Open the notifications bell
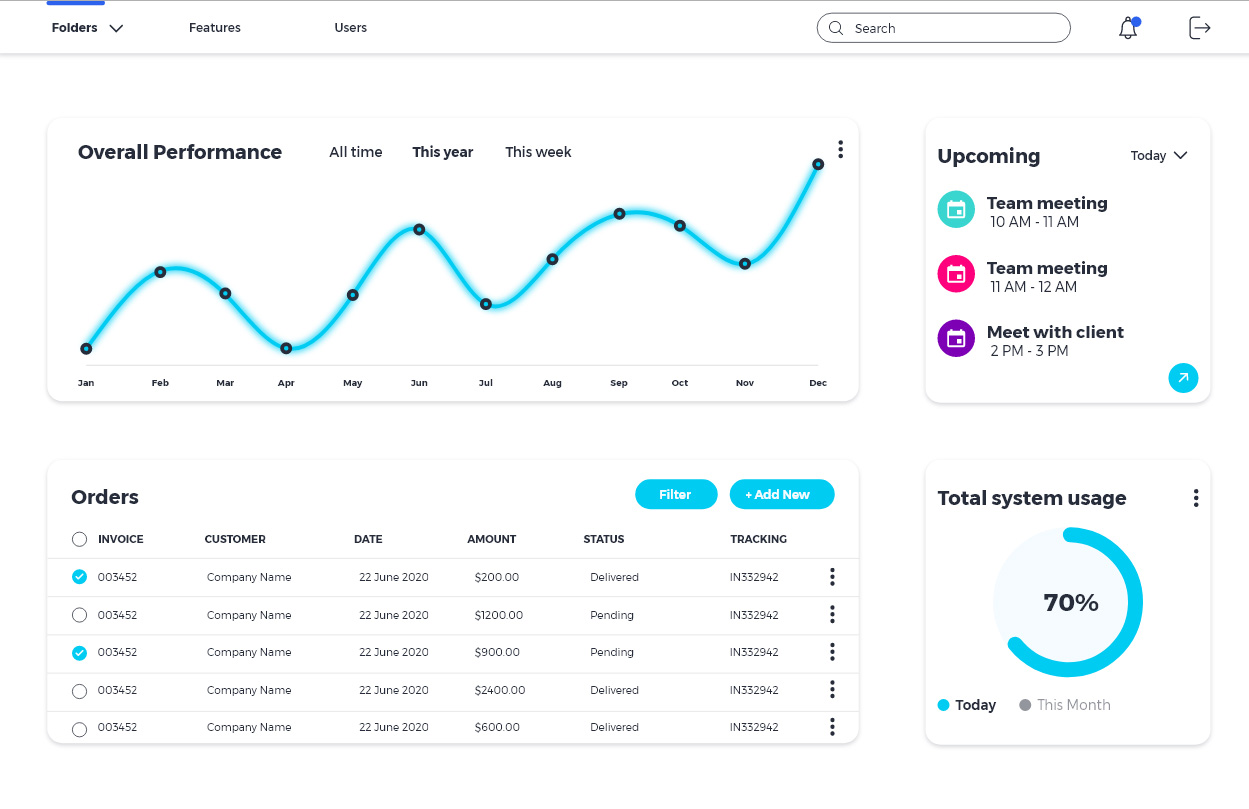This screenshot has height=809, width=1249. [1128, 29]
